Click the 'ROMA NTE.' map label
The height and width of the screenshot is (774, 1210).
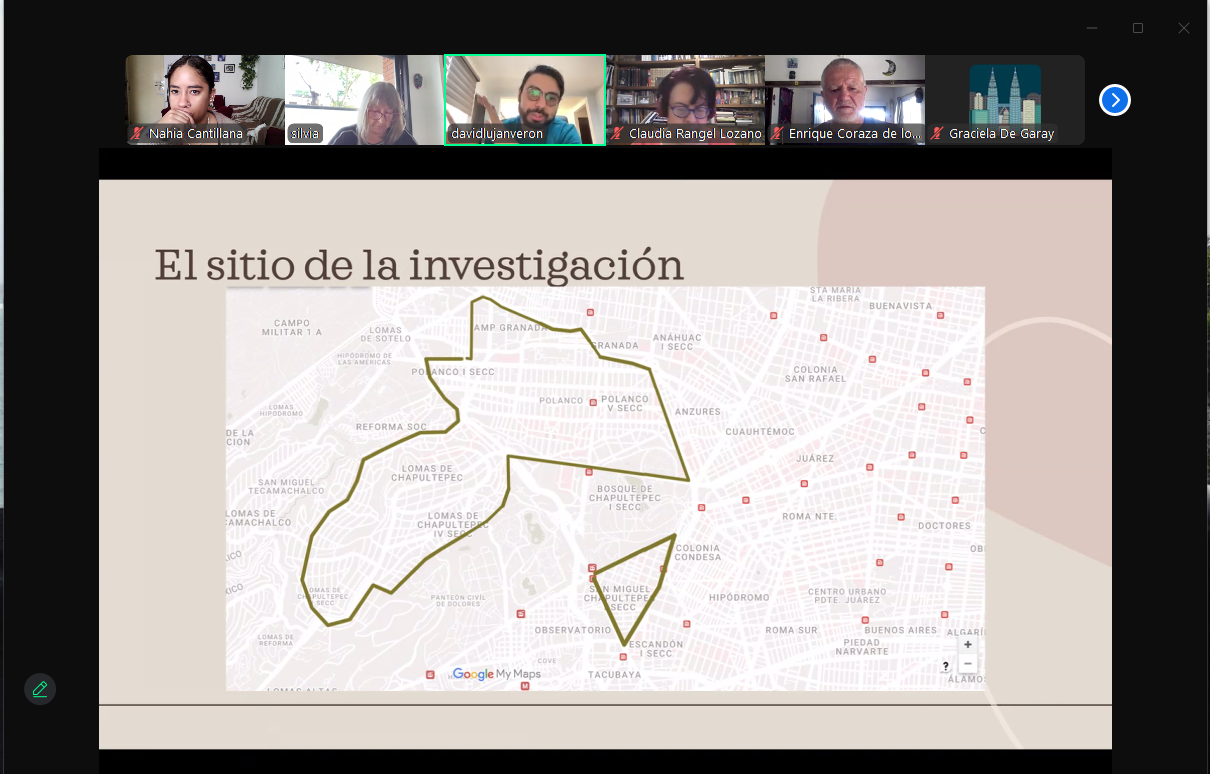point(808,516)
